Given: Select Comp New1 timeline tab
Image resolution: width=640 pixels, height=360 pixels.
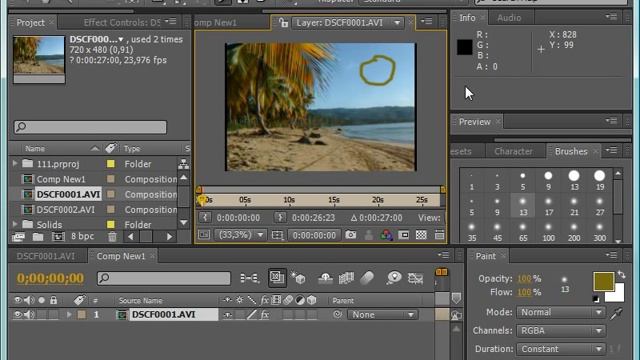Looking at the screenshot, I should pyautogui.click(x=121, y=256).
